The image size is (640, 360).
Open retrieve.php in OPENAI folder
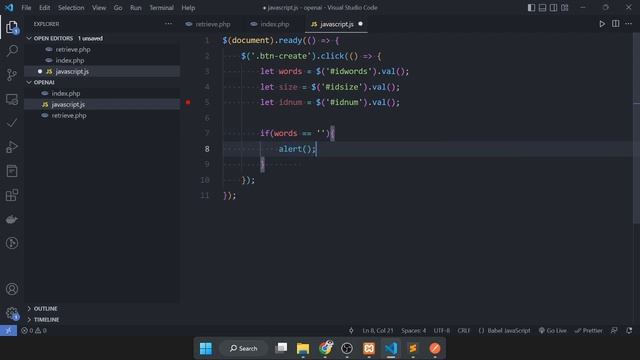102,116
